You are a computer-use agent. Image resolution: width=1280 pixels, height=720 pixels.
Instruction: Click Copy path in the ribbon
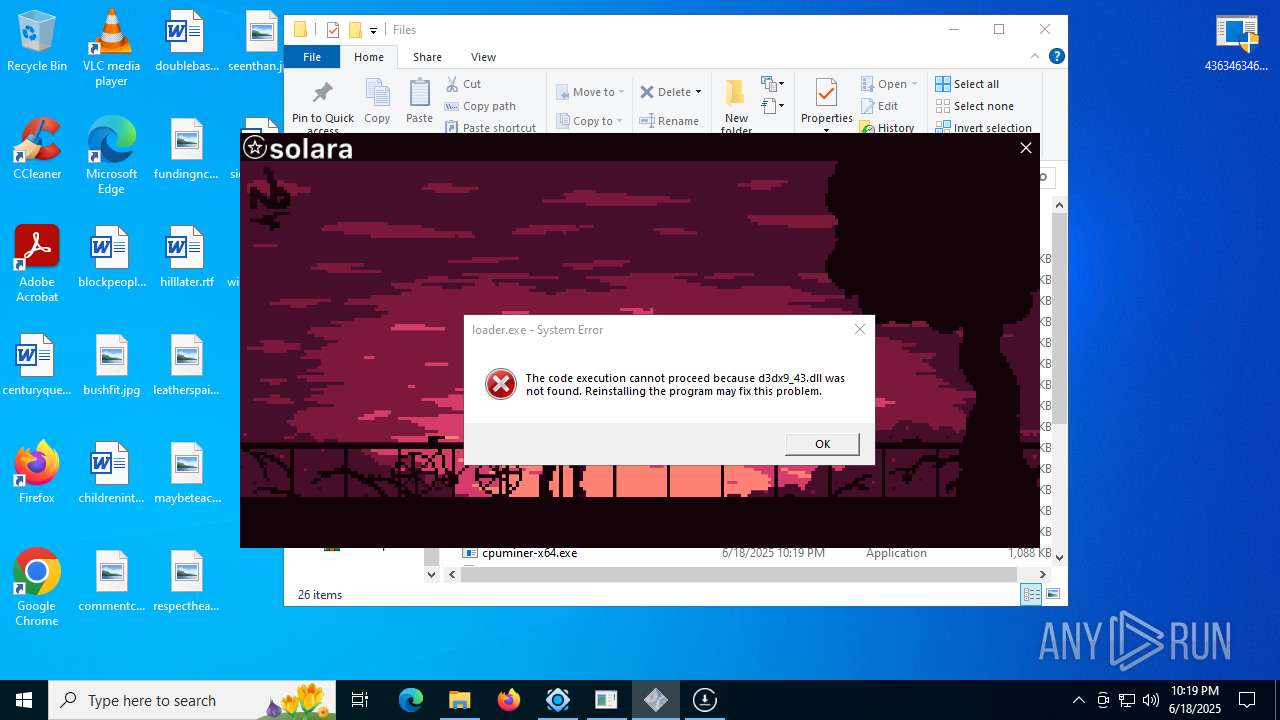click(480, 106)
